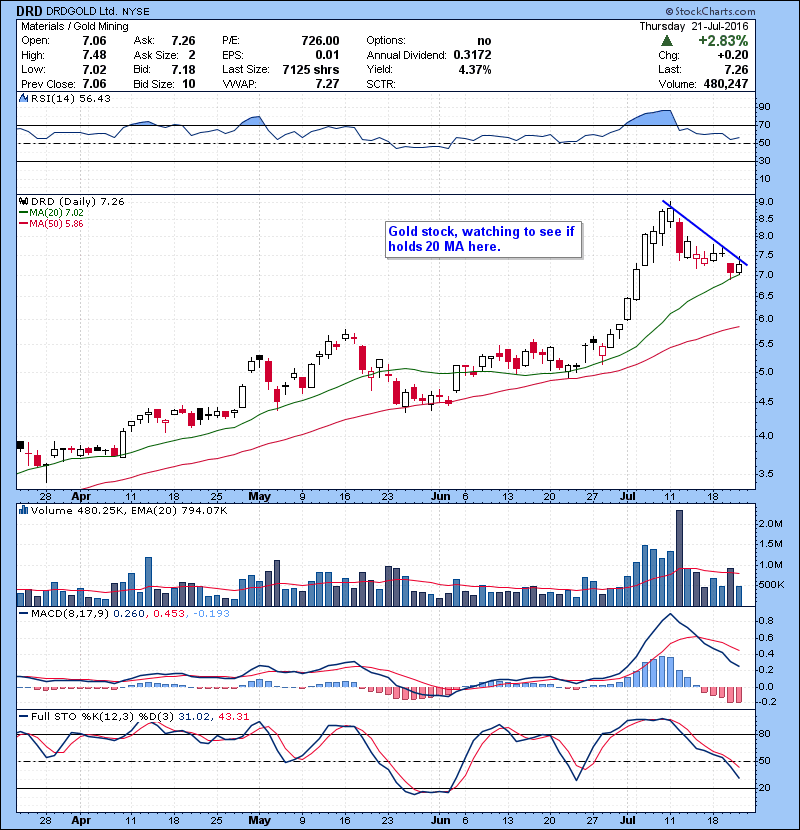
Task: Click the Annual Dividend value 0.3172
Action: click(x=472, y=55)
